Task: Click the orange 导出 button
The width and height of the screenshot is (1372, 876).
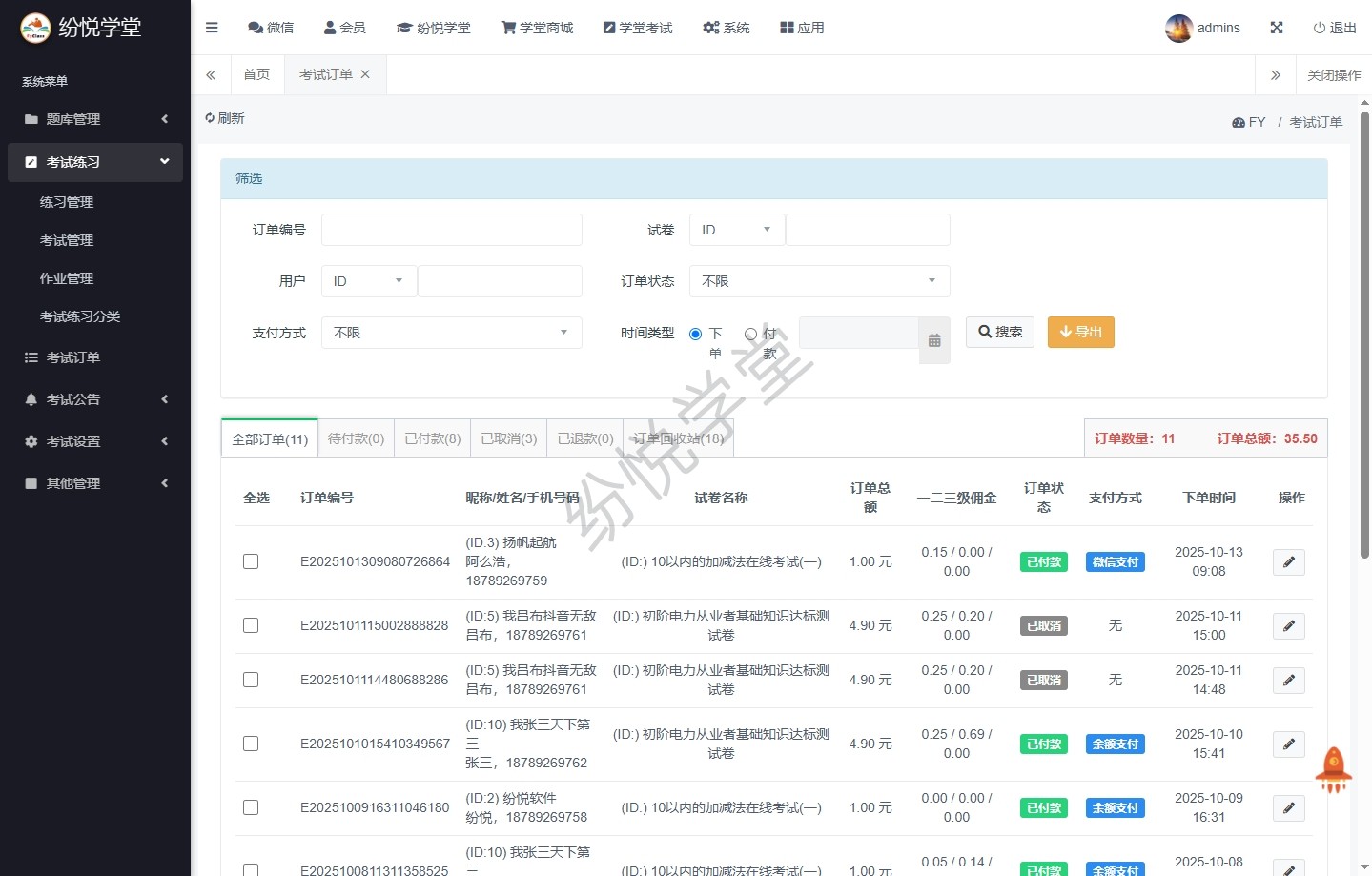Action: click(x=1080, y=332)
